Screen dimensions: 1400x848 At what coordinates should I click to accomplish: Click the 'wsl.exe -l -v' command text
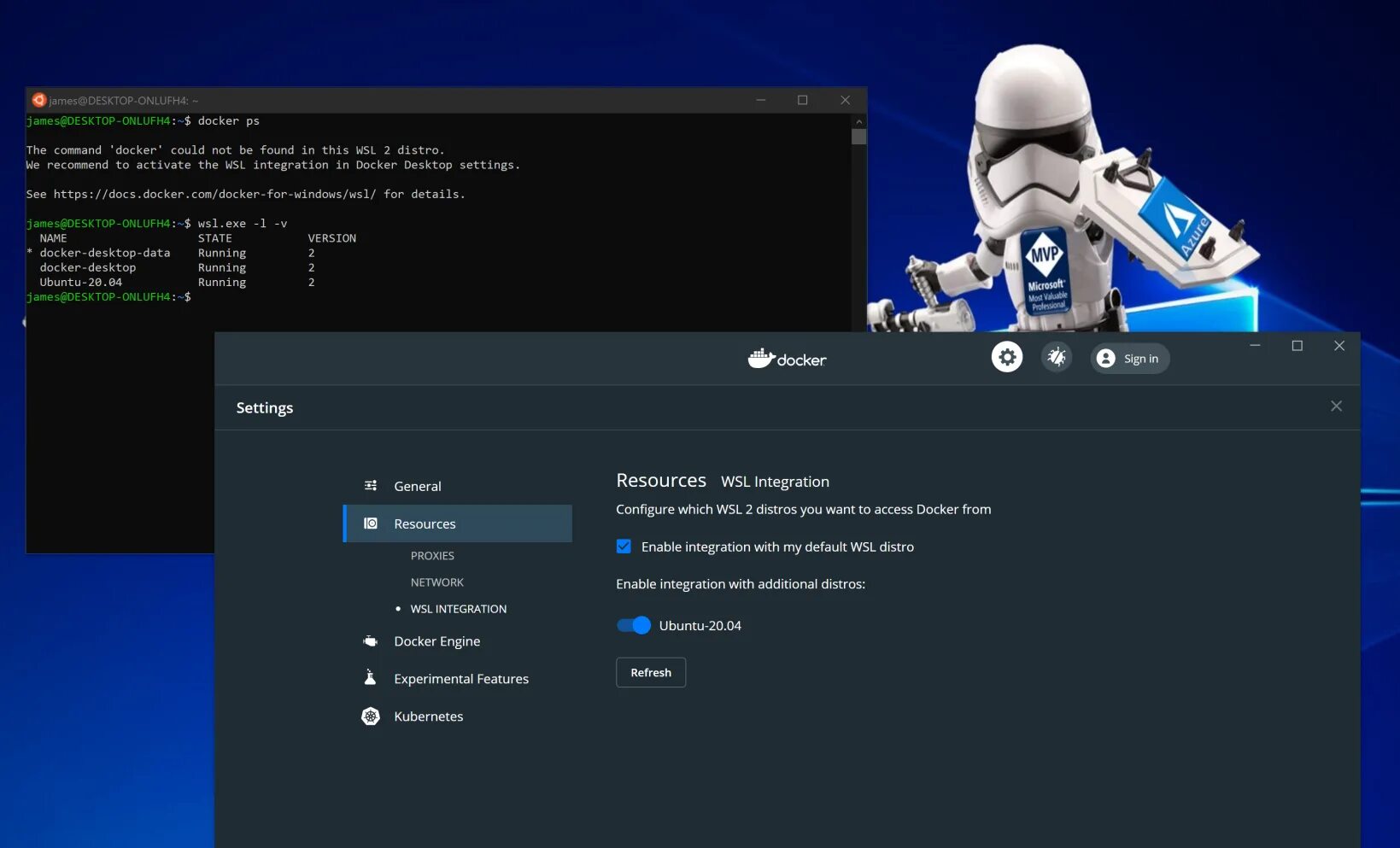[x=243, y=224]
